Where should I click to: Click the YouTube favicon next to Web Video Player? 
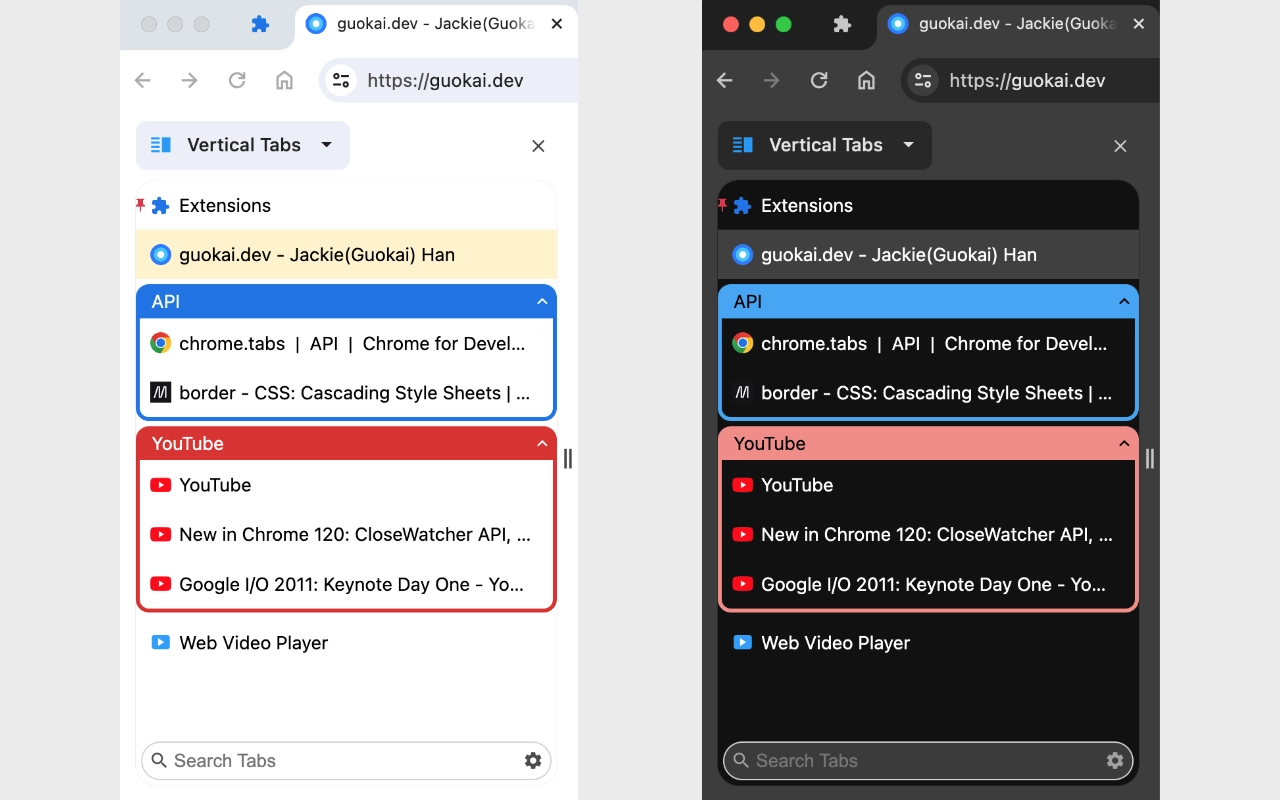pos(160,642)
